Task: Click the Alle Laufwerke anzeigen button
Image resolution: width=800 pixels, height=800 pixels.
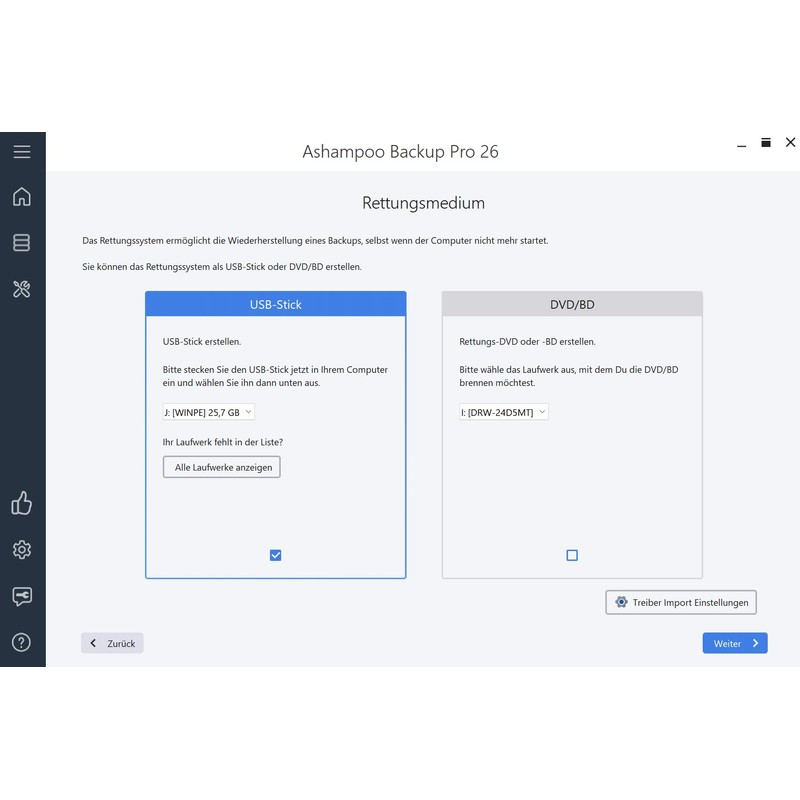Action: 221,466
